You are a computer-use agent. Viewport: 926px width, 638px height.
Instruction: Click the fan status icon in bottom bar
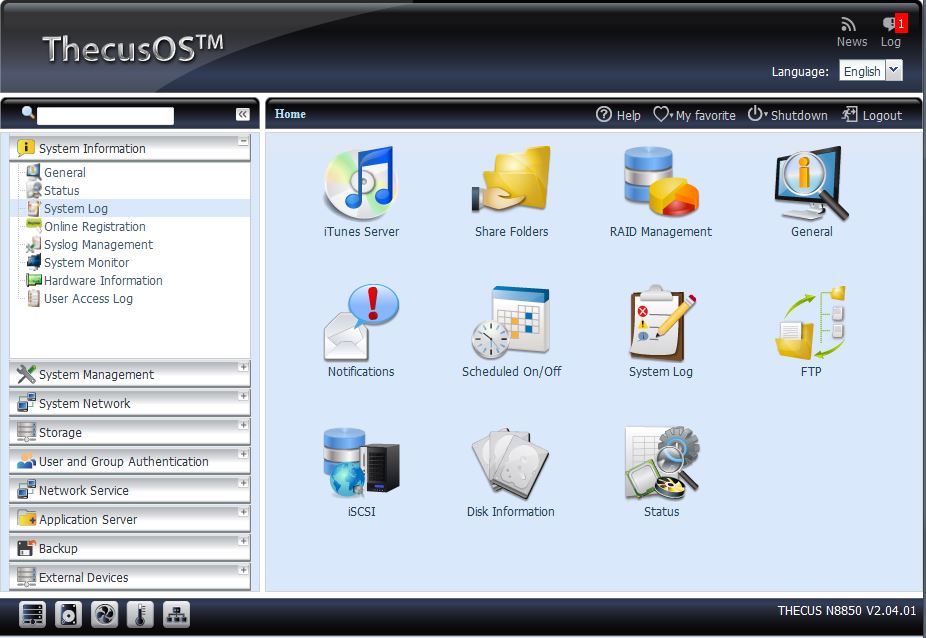[x=105, y=614]
